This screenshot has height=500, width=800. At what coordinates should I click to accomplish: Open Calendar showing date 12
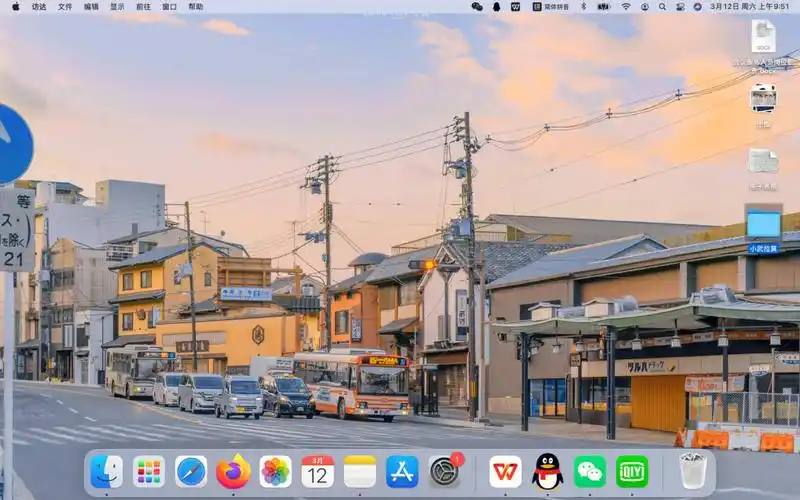318,471
